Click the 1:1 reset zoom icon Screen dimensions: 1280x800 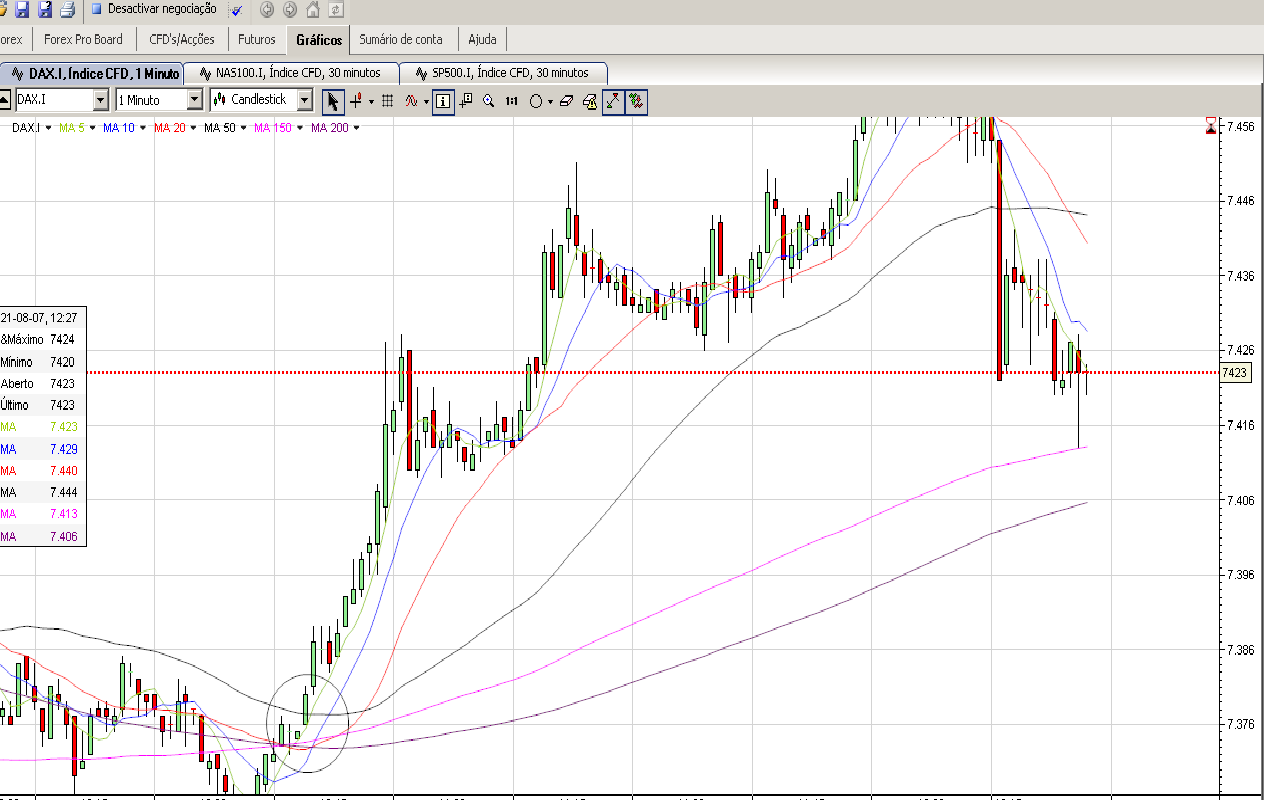click(x=512, y=101)
